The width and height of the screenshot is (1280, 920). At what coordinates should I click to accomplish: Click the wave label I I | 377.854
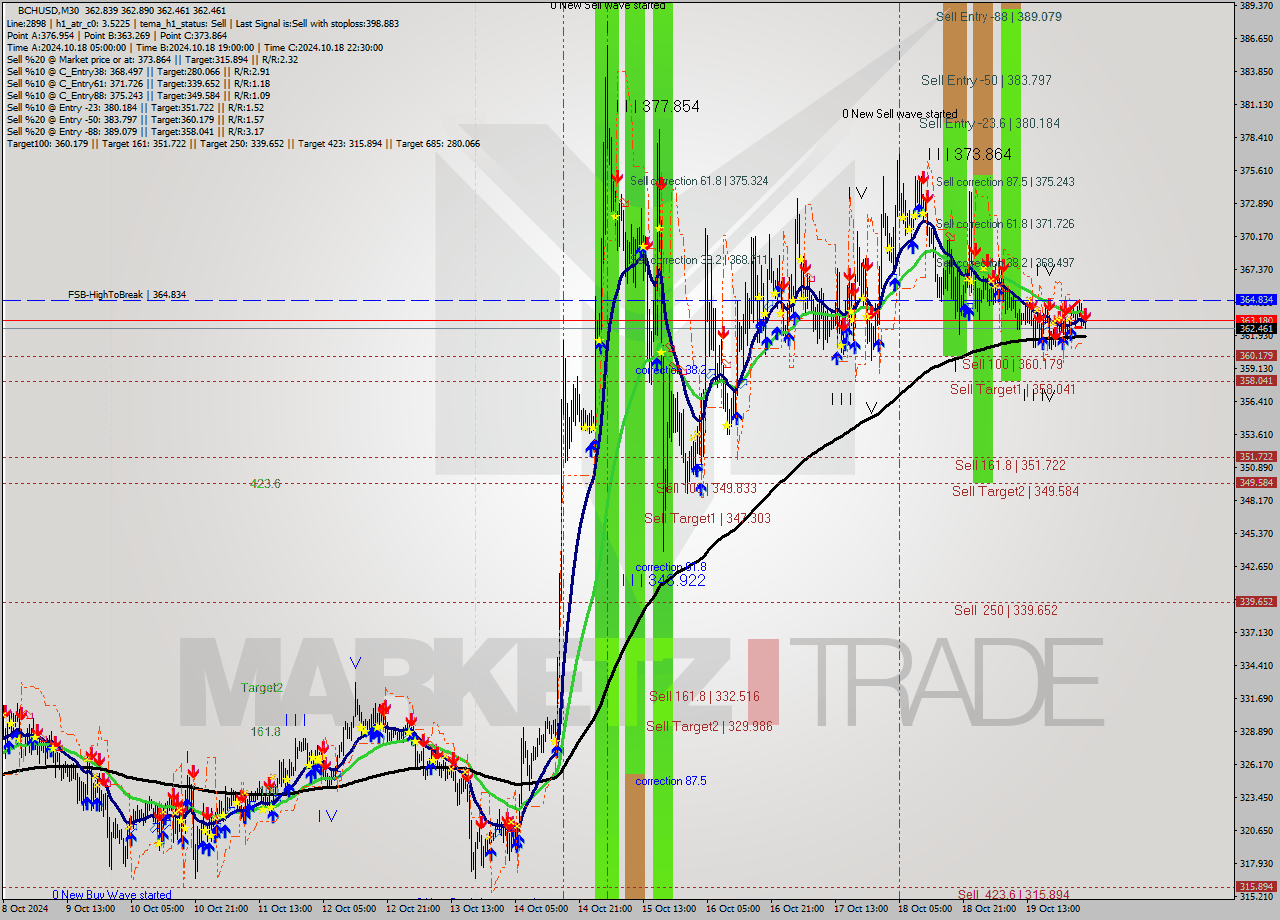pos(657,106)
